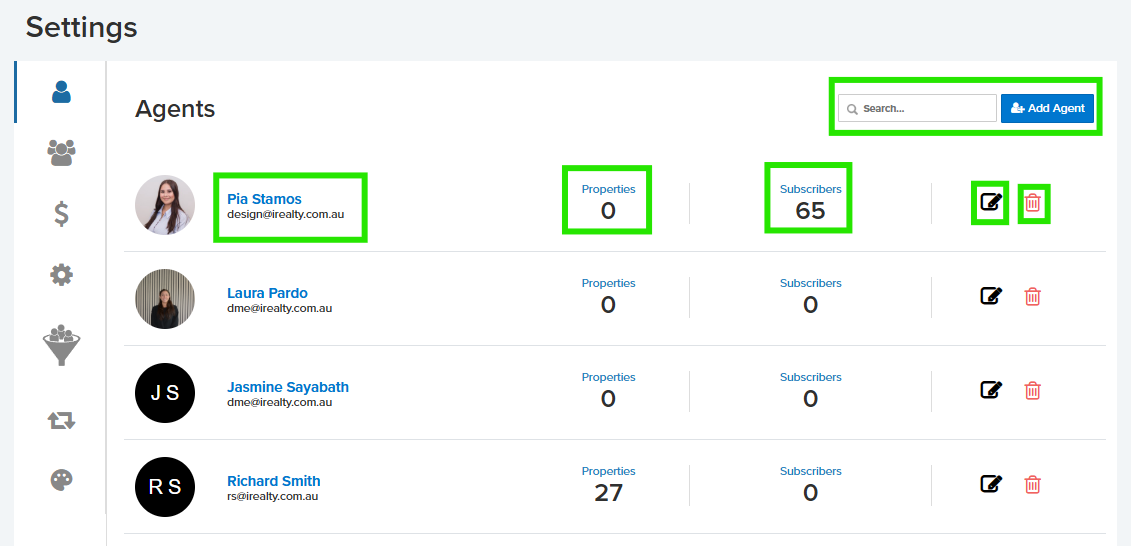This screenshot has height=546, width=1131.
Task: Select the lead funnel icon in sidebar
Action: click(61, 345)
